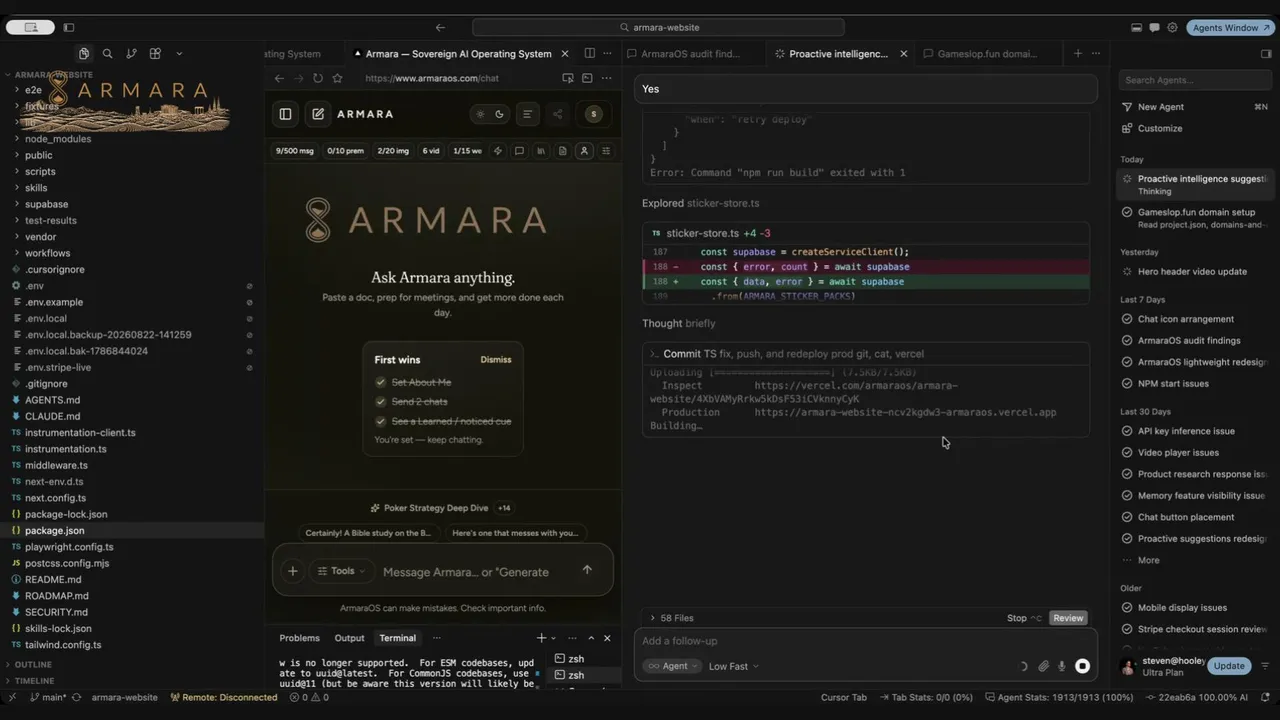This screenshot has width=1280, height=720.
Task: Attach a file to the follow-up
Action: tap(1043, 666)
